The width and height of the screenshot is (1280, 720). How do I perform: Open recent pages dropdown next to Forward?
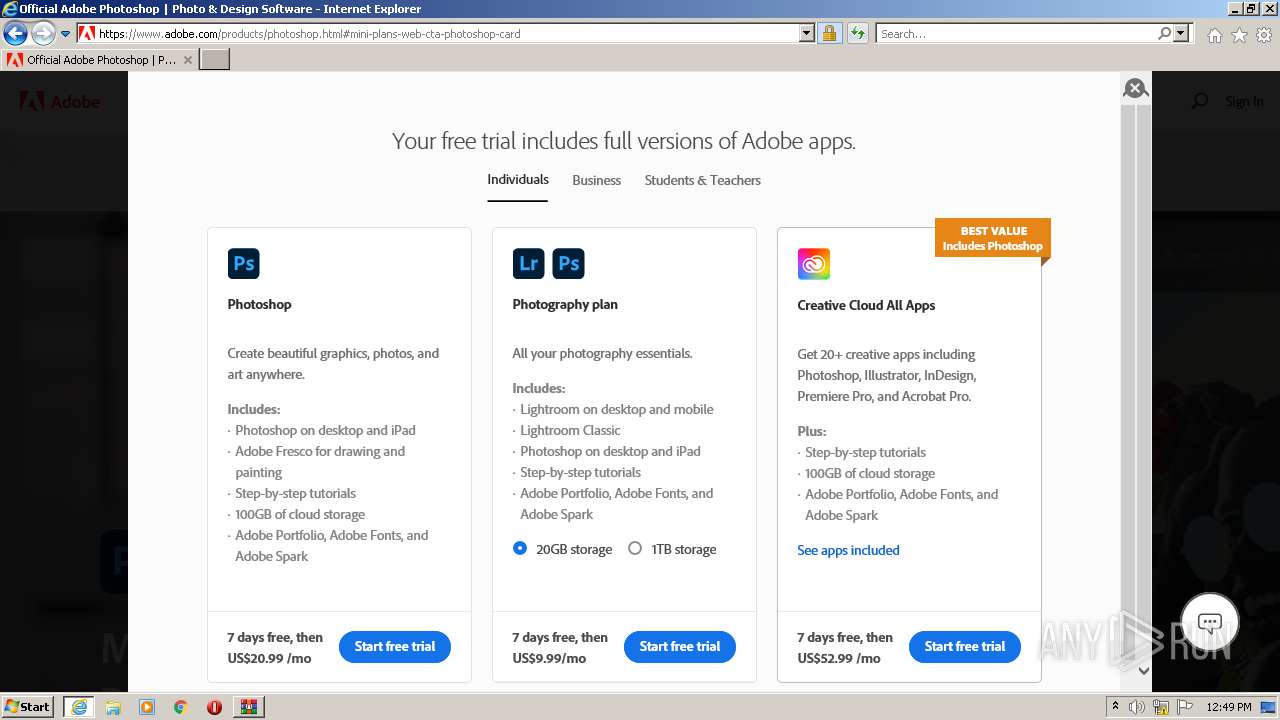pyautogui.click(x=66, y=33)
